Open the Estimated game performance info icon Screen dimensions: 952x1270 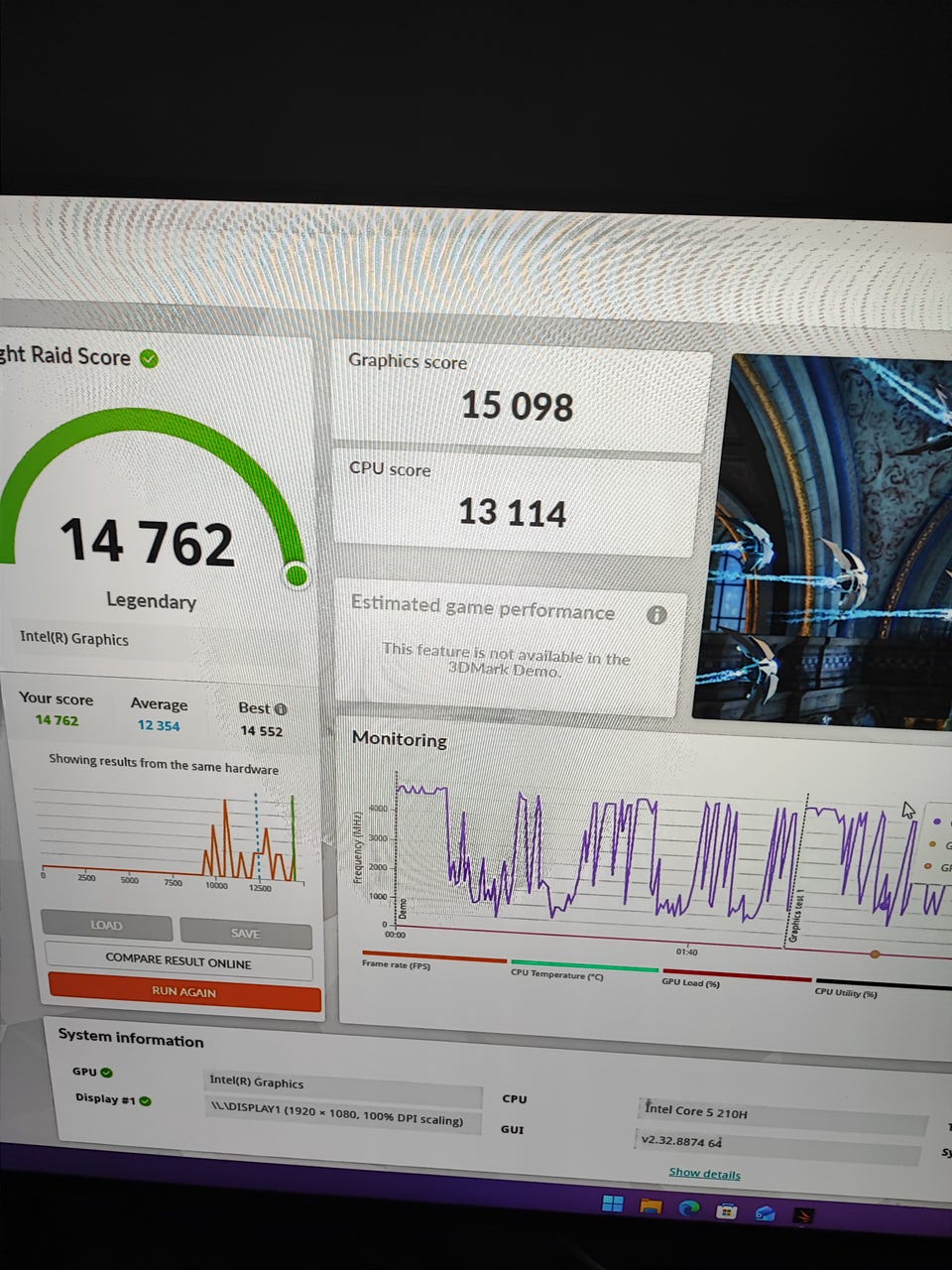click(655, 615)
